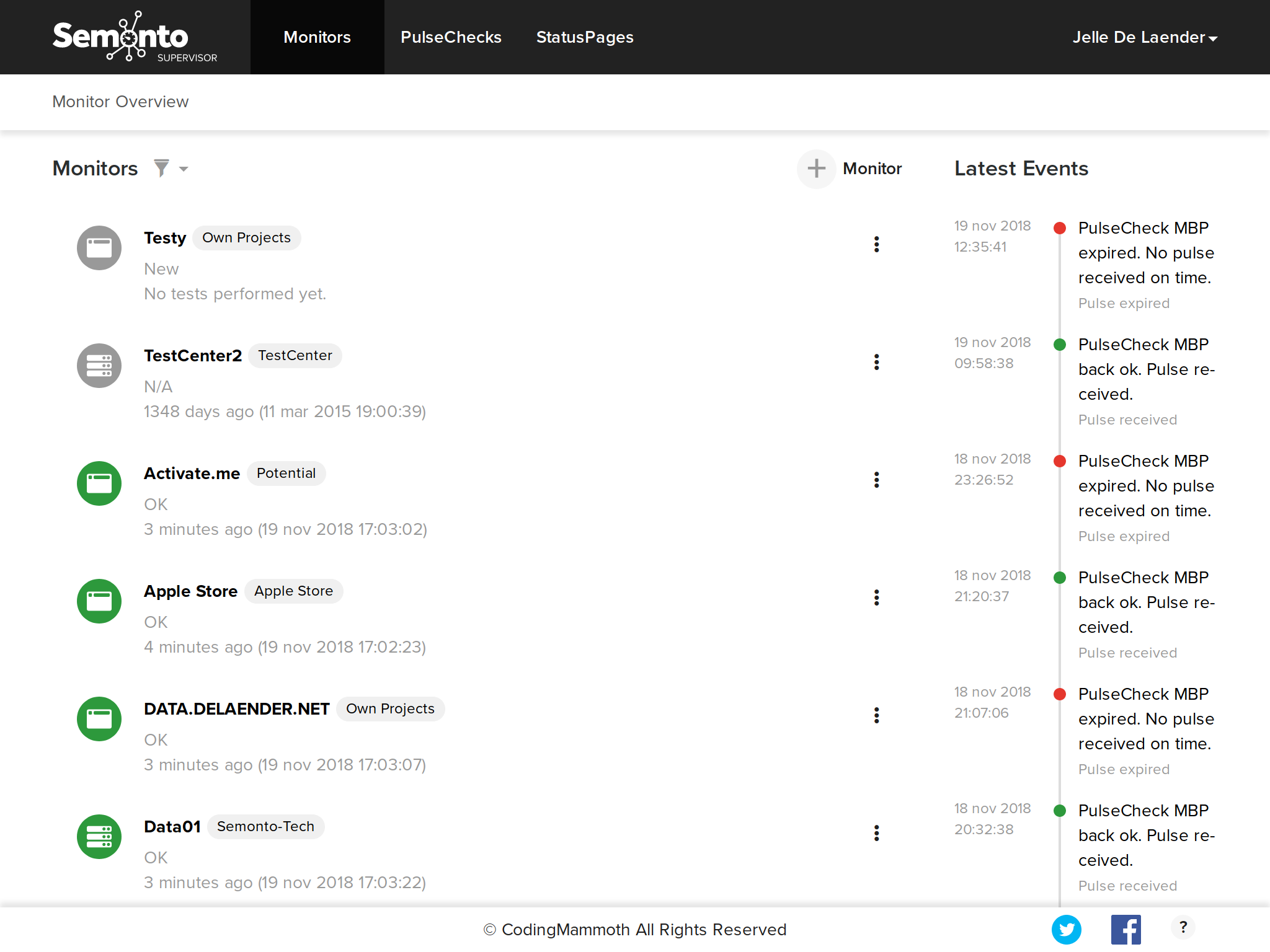Open the Monitors tab

click(317, 37)
